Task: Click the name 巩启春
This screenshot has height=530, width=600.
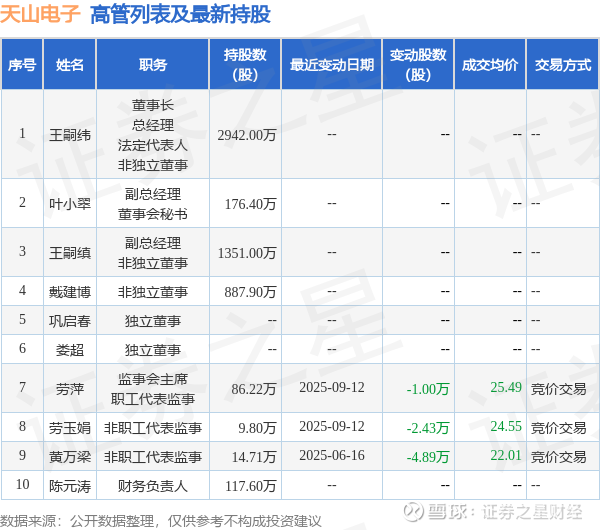Action: [70, 321]
